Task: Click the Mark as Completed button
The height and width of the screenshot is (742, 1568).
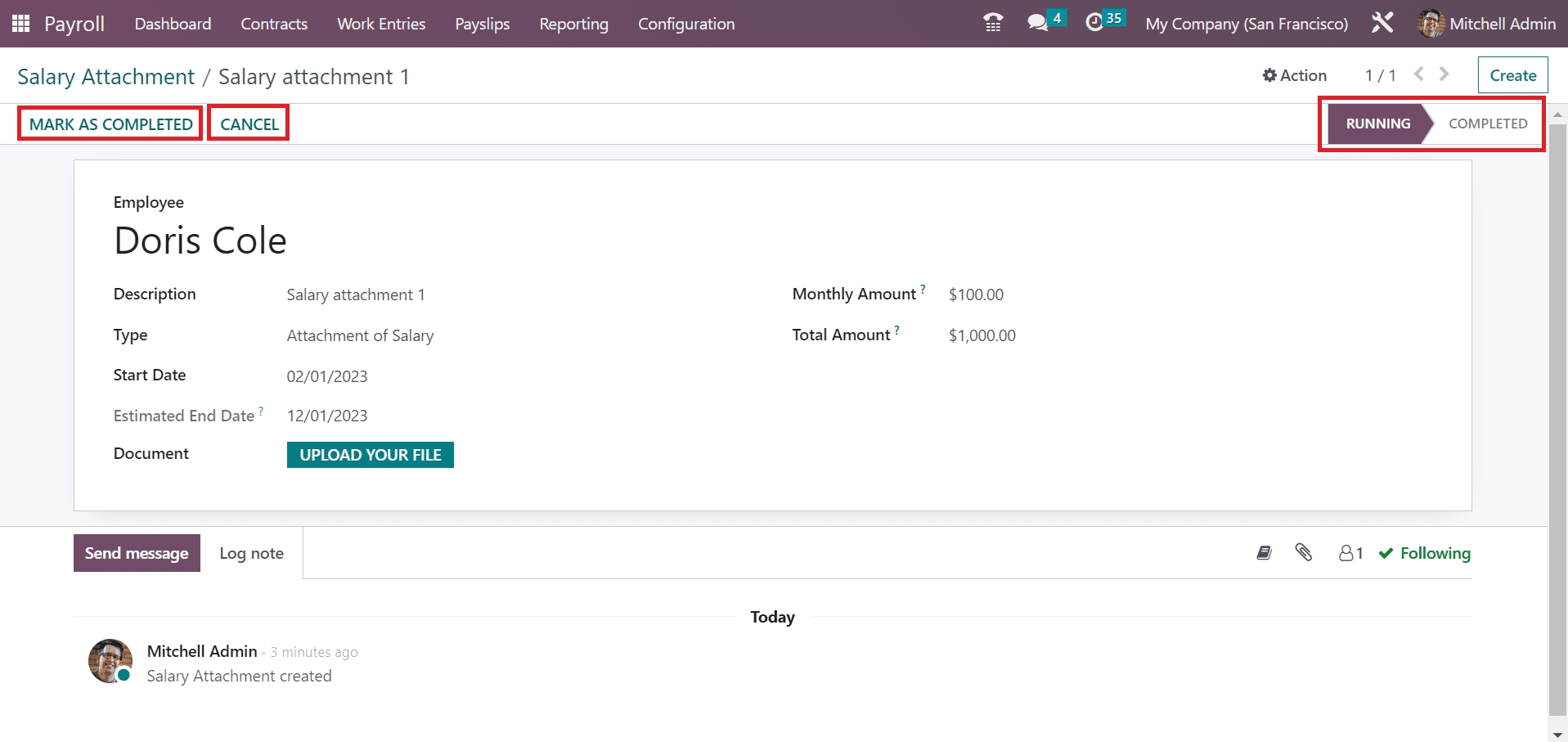Action: tap(111, 124)
